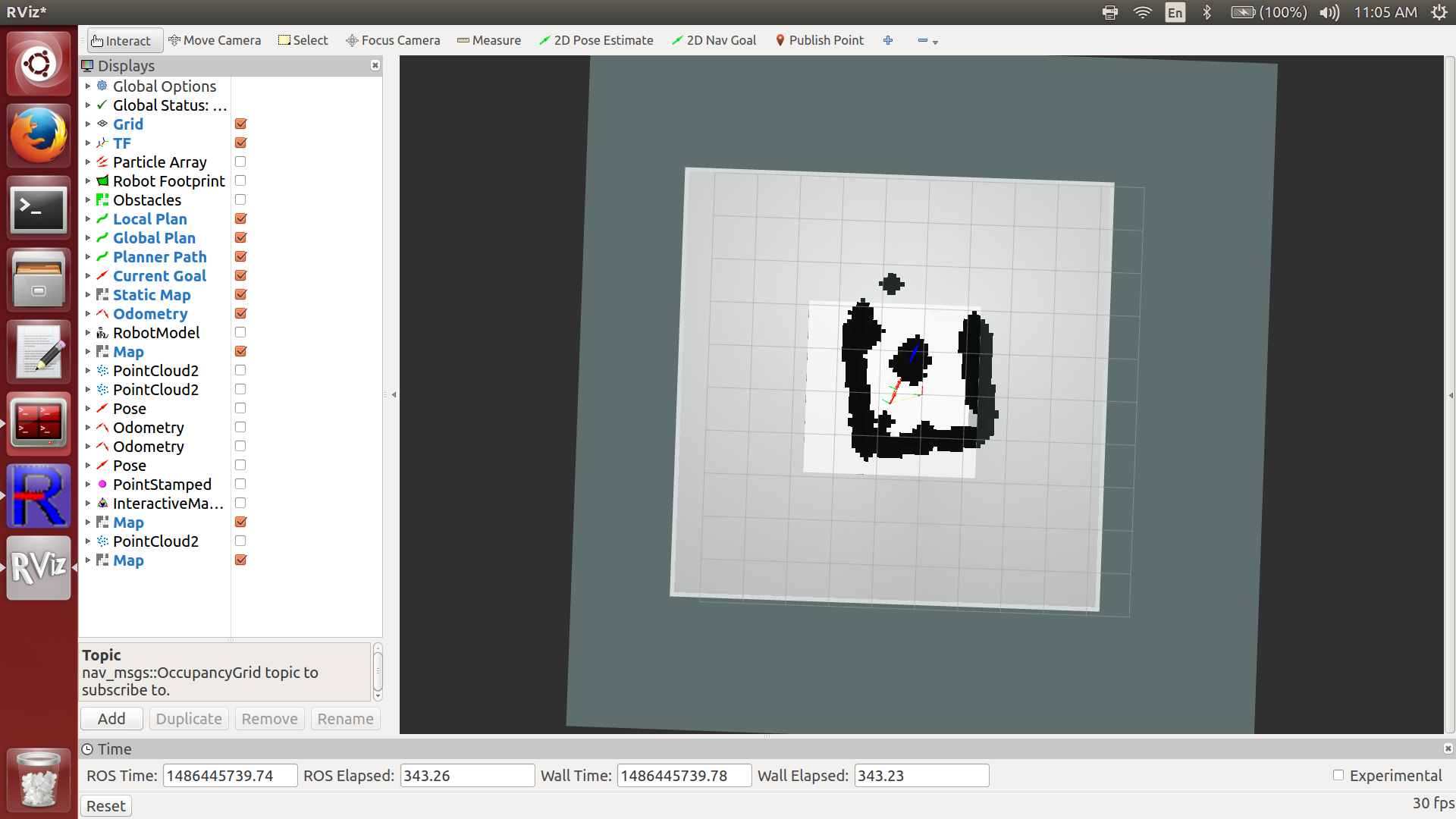Expand Global Options tree node
The width and height of the screenshot is (1456, 819).
(88, 86)
